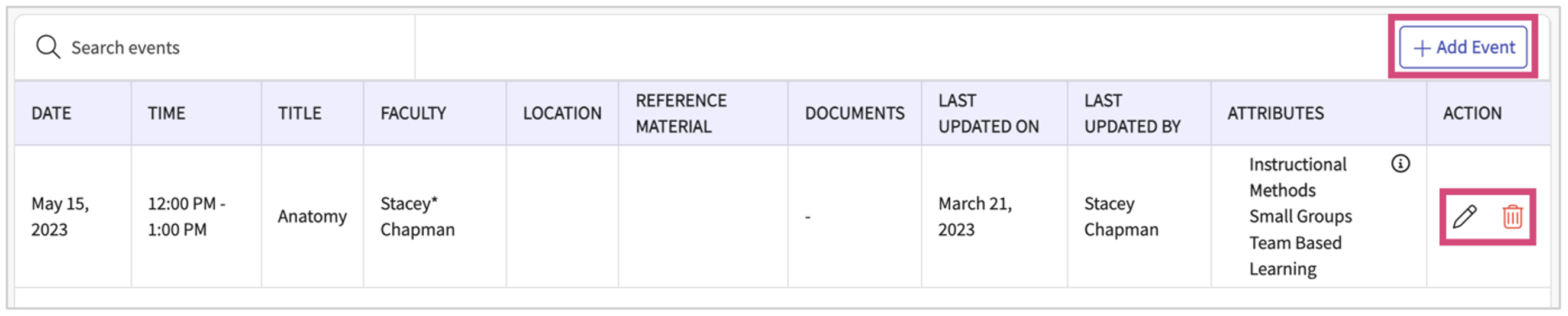Viewport: 1568px width, 316px height.
Task: Click the Add Event button
Action: tap(1463, 47)
